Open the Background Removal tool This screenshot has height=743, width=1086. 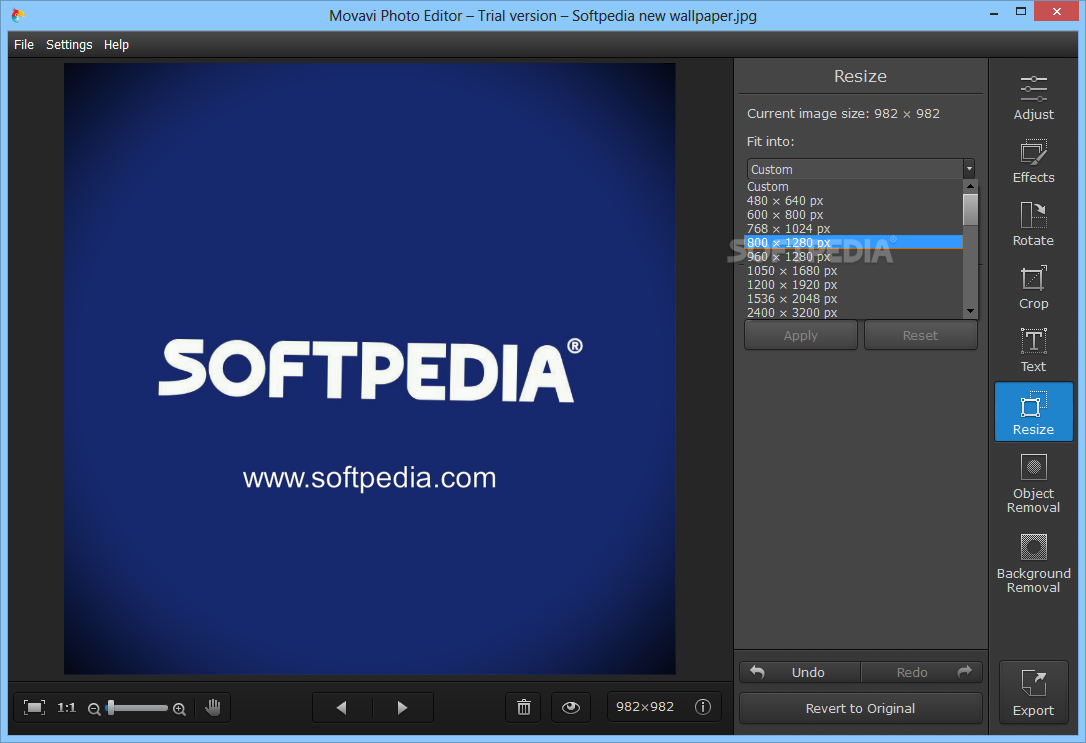[x=1033, y=564]
